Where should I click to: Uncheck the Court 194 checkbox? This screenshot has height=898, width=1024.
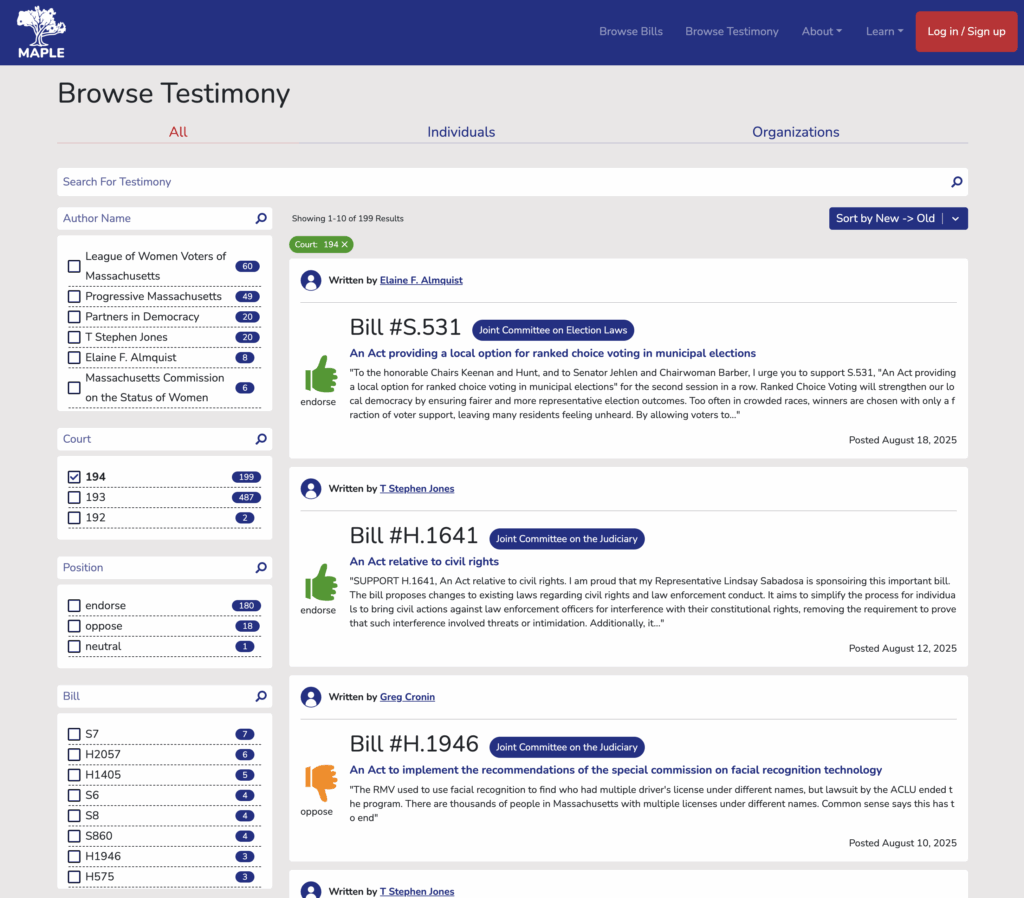click(74, 477)
